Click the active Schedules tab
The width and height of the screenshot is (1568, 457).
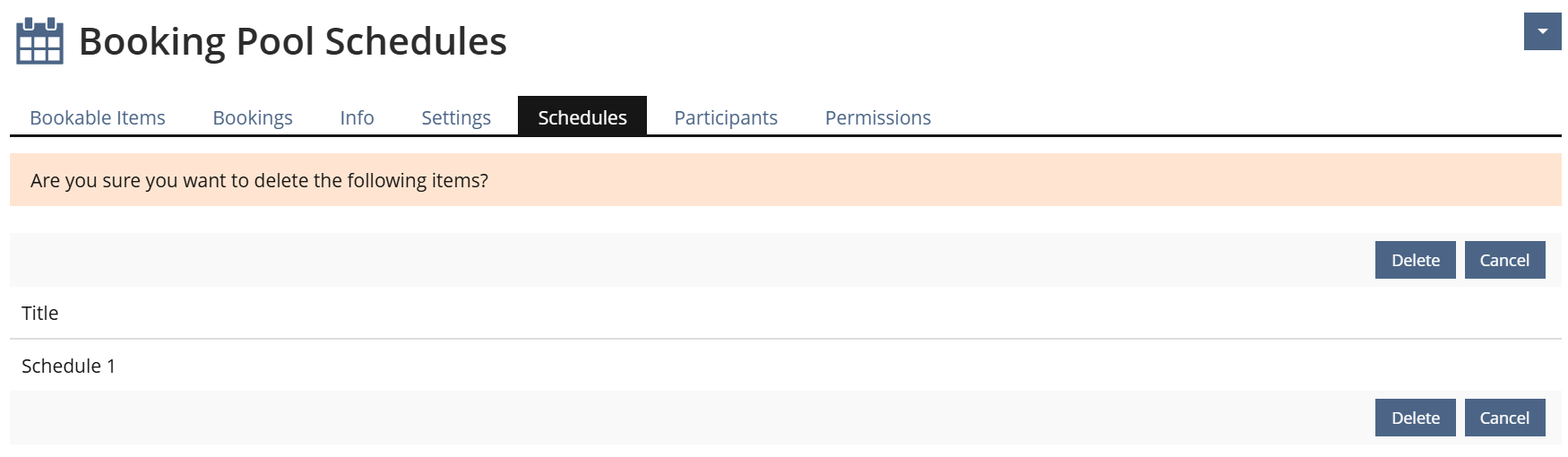coord(582,117)
